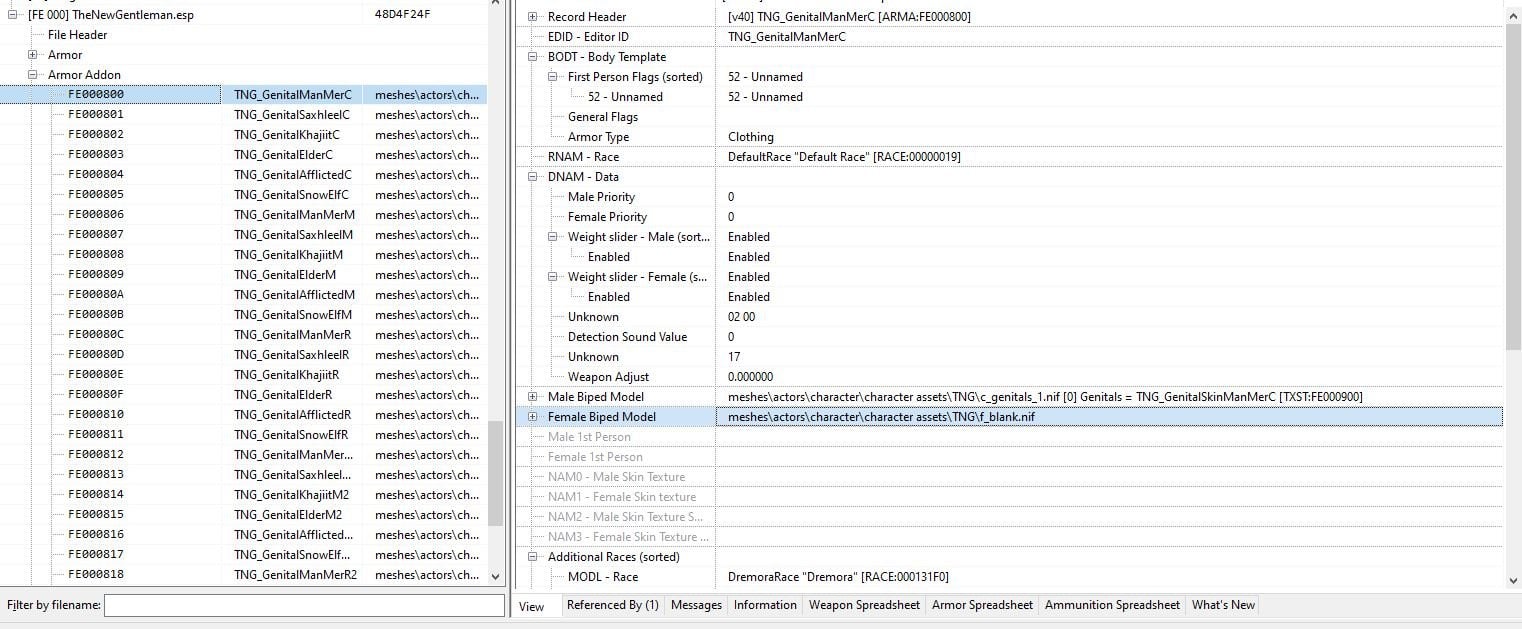Open the What's New tab

1223,605
